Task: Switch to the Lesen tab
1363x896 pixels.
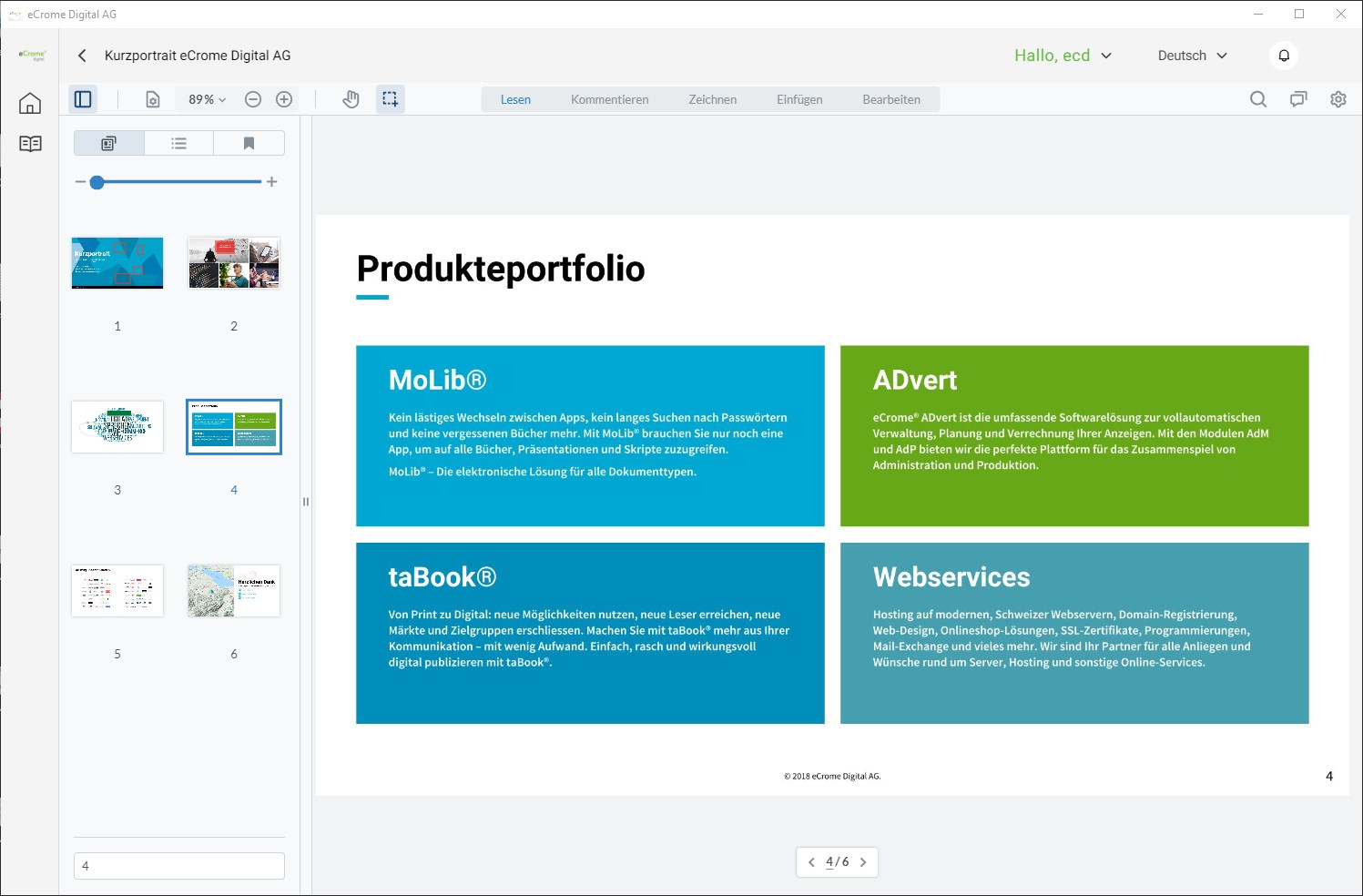Action: point(515,99)
